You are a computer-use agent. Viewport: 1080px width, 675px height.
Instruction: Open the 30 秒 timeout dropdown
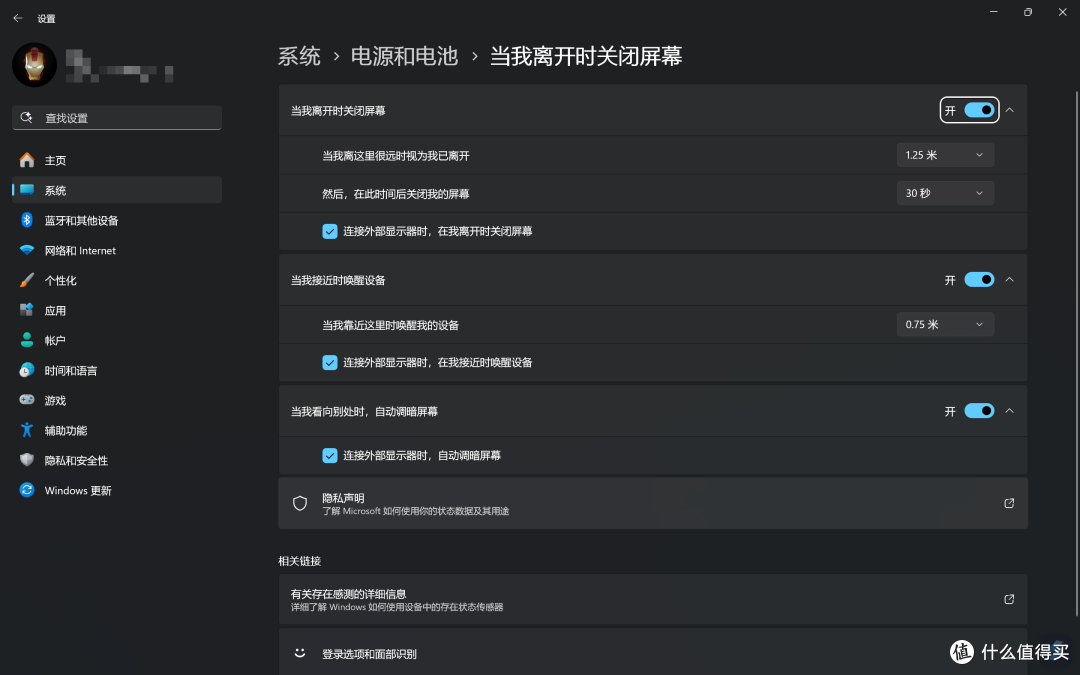[945, 193]
